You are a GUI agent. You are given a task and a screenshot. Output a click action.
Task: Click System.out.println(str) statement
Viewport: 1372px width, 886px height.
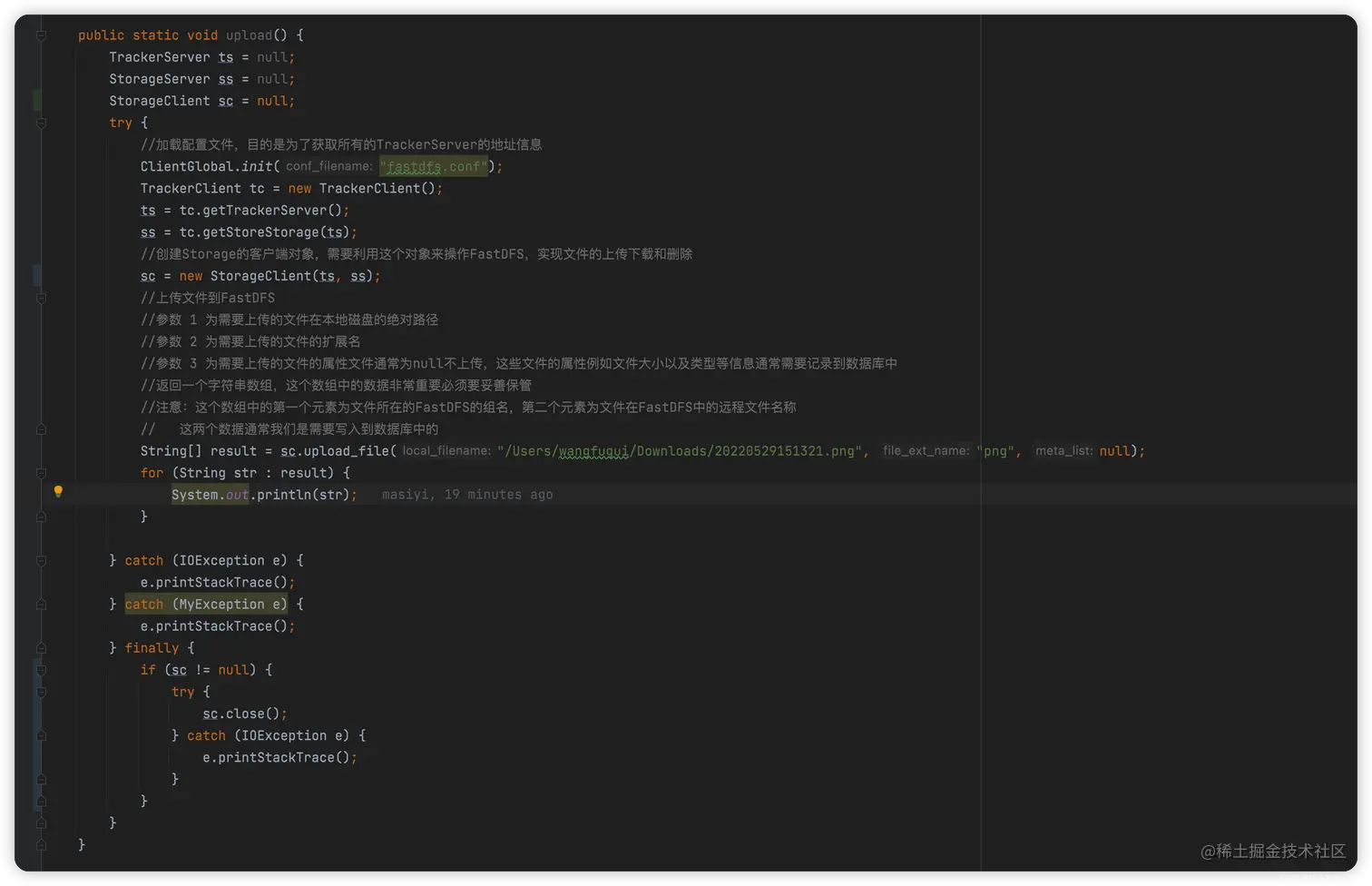264,495
